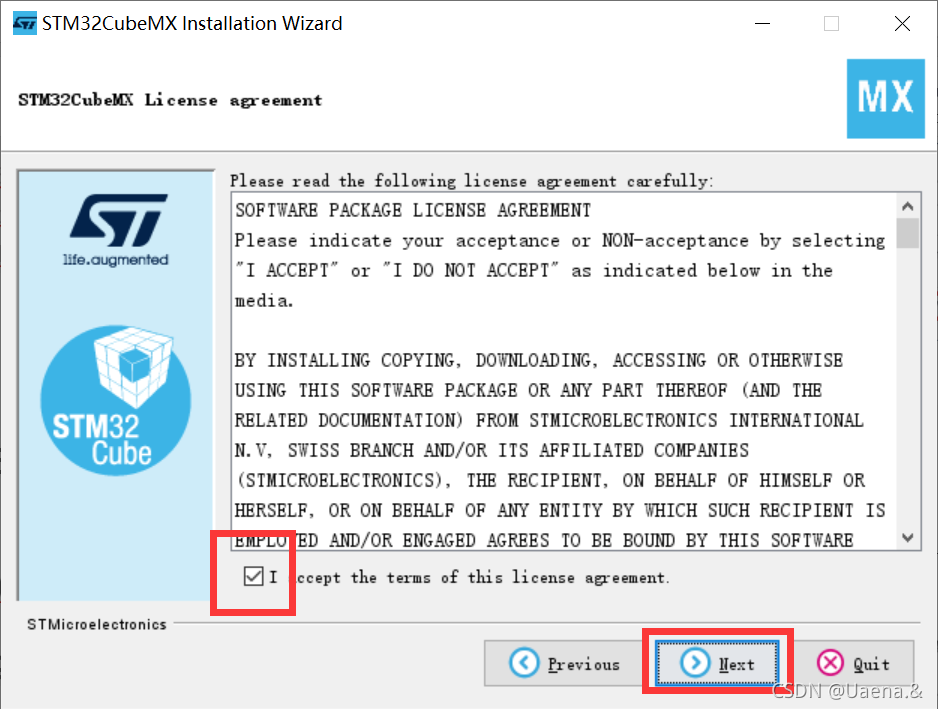The height and width of the screenshot is (709, 938).
Task: Click the license text scrollbar down arrow
Action: (907, 537)
